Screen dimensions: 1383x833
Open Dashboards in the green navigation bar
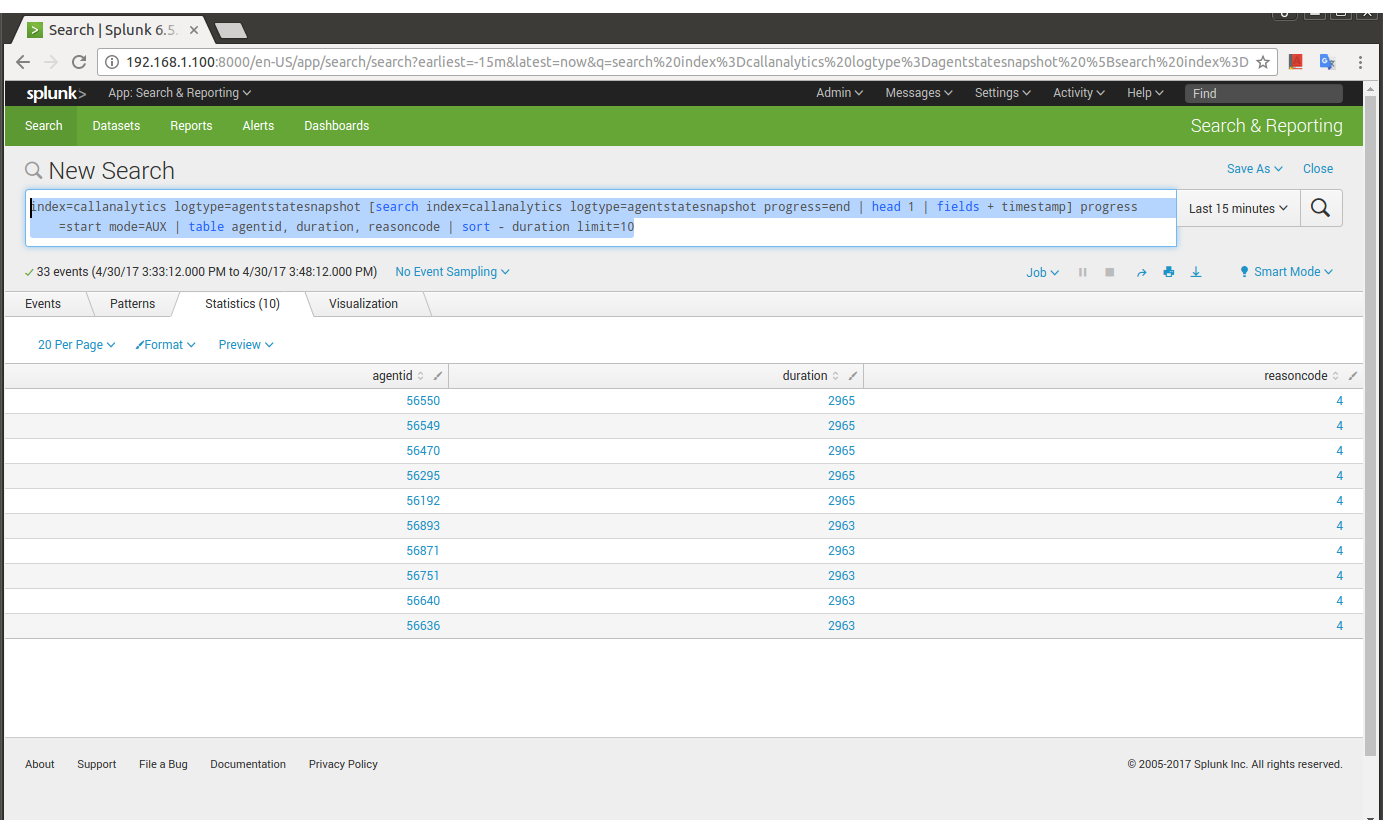336,126
